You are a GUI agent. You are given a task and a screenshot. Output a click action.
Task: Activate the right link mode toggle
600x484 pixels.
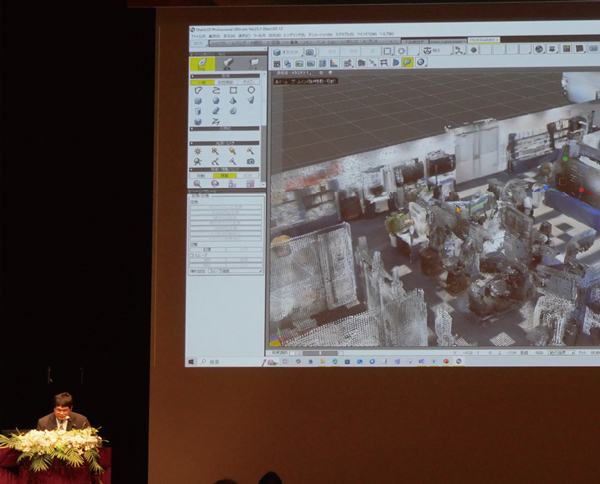248,176
